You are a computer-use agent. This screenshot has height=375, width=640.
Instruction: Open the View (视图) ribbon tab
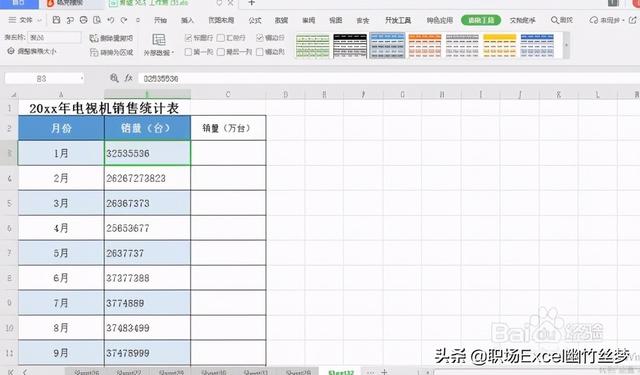pyautogui.click(x=336, y=20)
